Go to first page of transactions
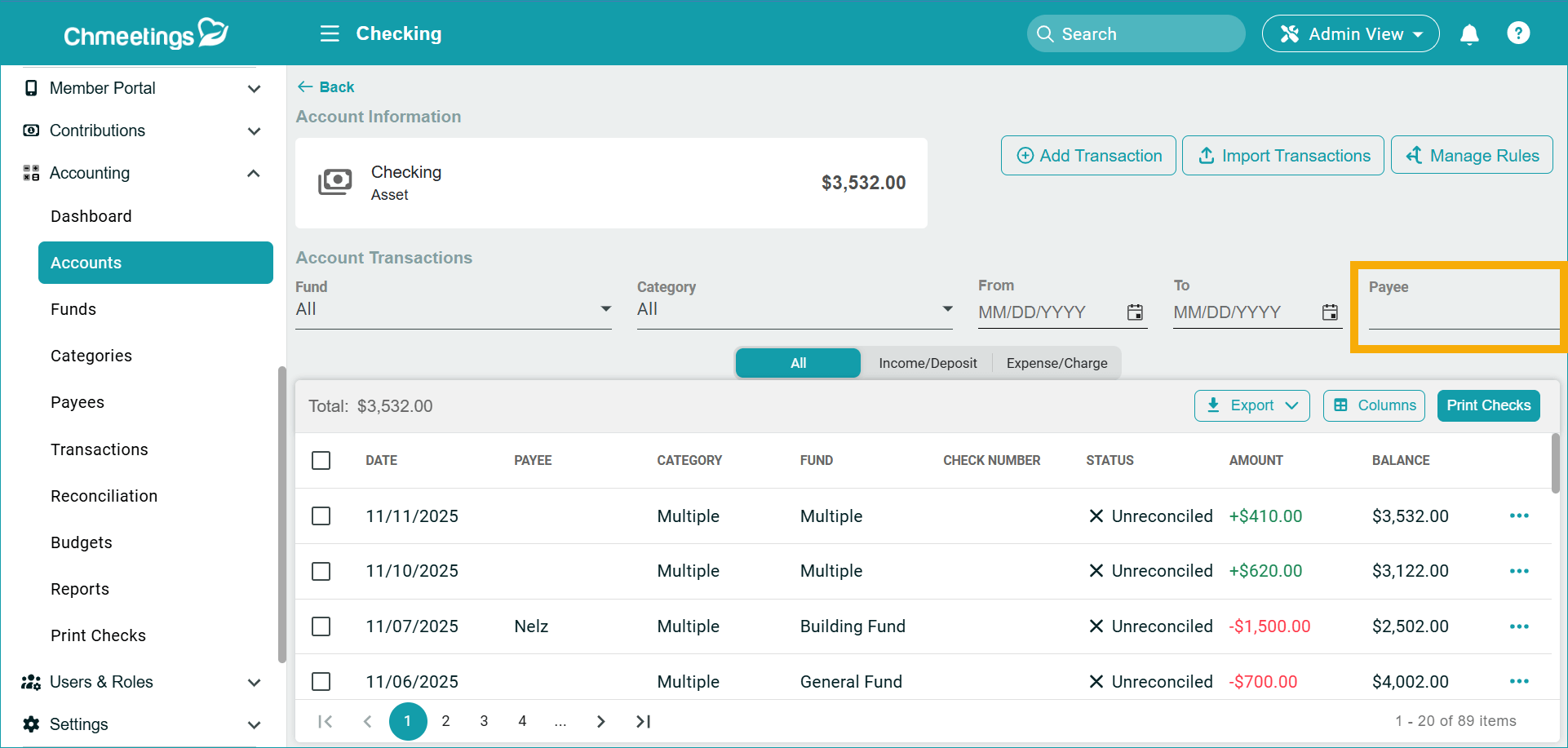Image resolution: width=1568 pixels, height=748 pixels. point(325,721)
